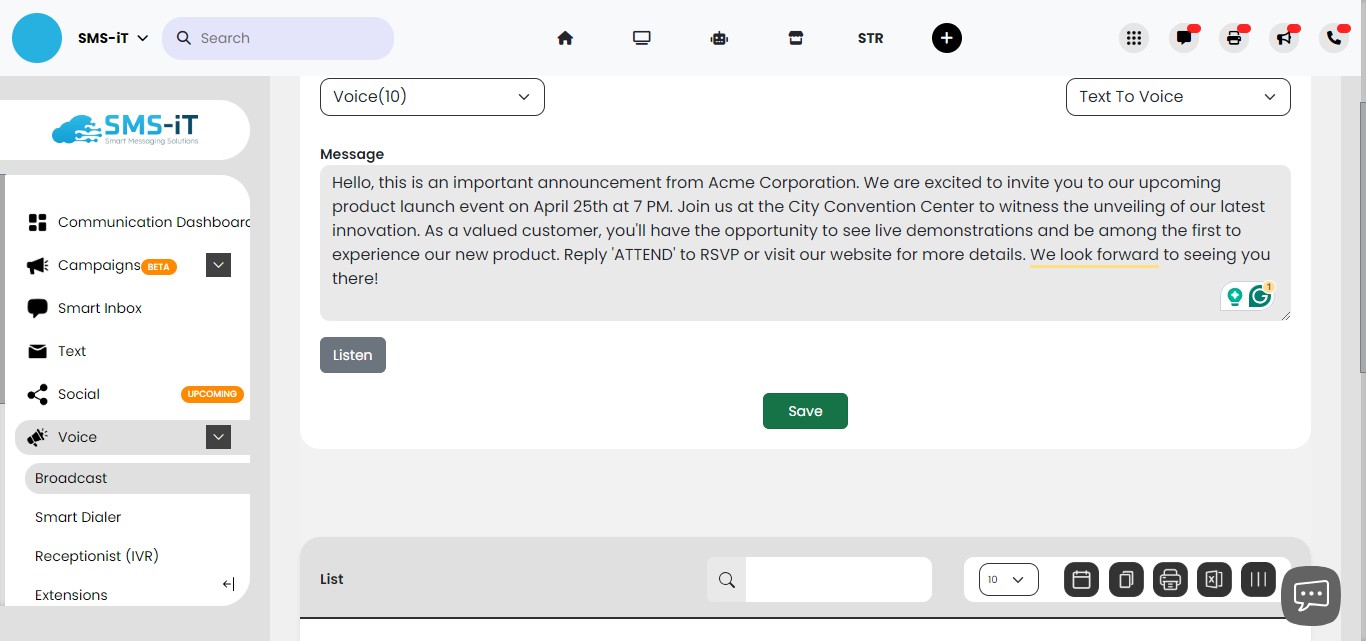1366x641 pixels.
Task: Go to the Home icon in top navigation
Action: coord(565,38)
